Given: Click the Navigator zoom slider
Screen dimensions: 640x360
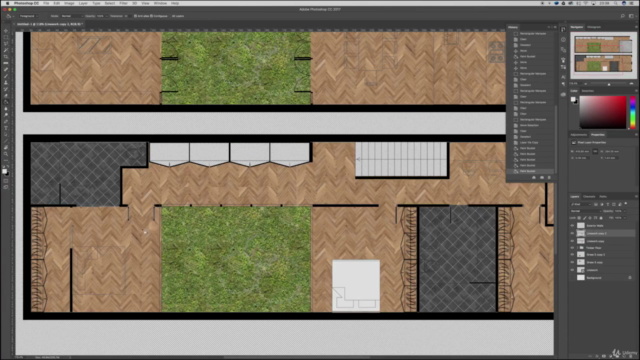Looking at the screenshot, I should tap(609, 84).
